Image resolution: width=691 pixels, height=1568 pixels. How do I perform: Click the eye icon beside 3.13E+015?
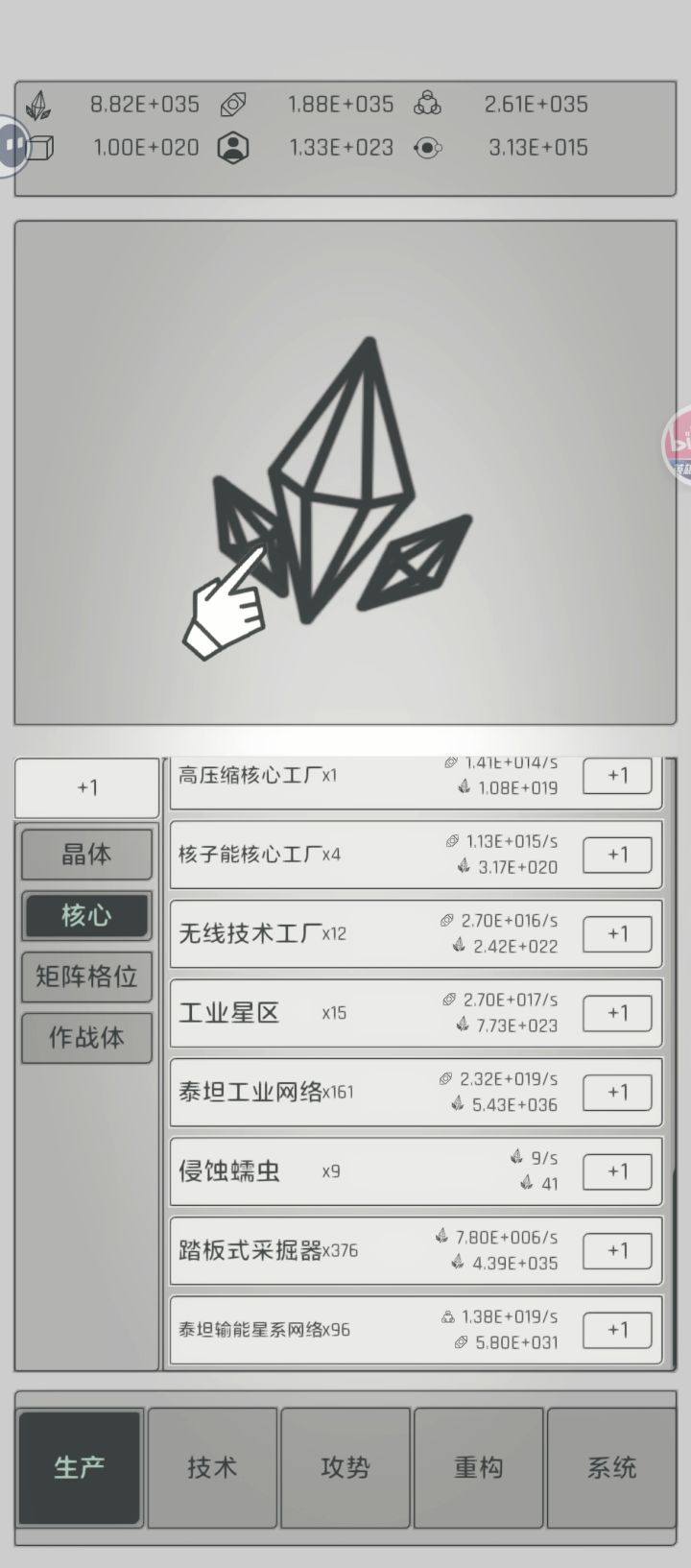pos(427,148)
